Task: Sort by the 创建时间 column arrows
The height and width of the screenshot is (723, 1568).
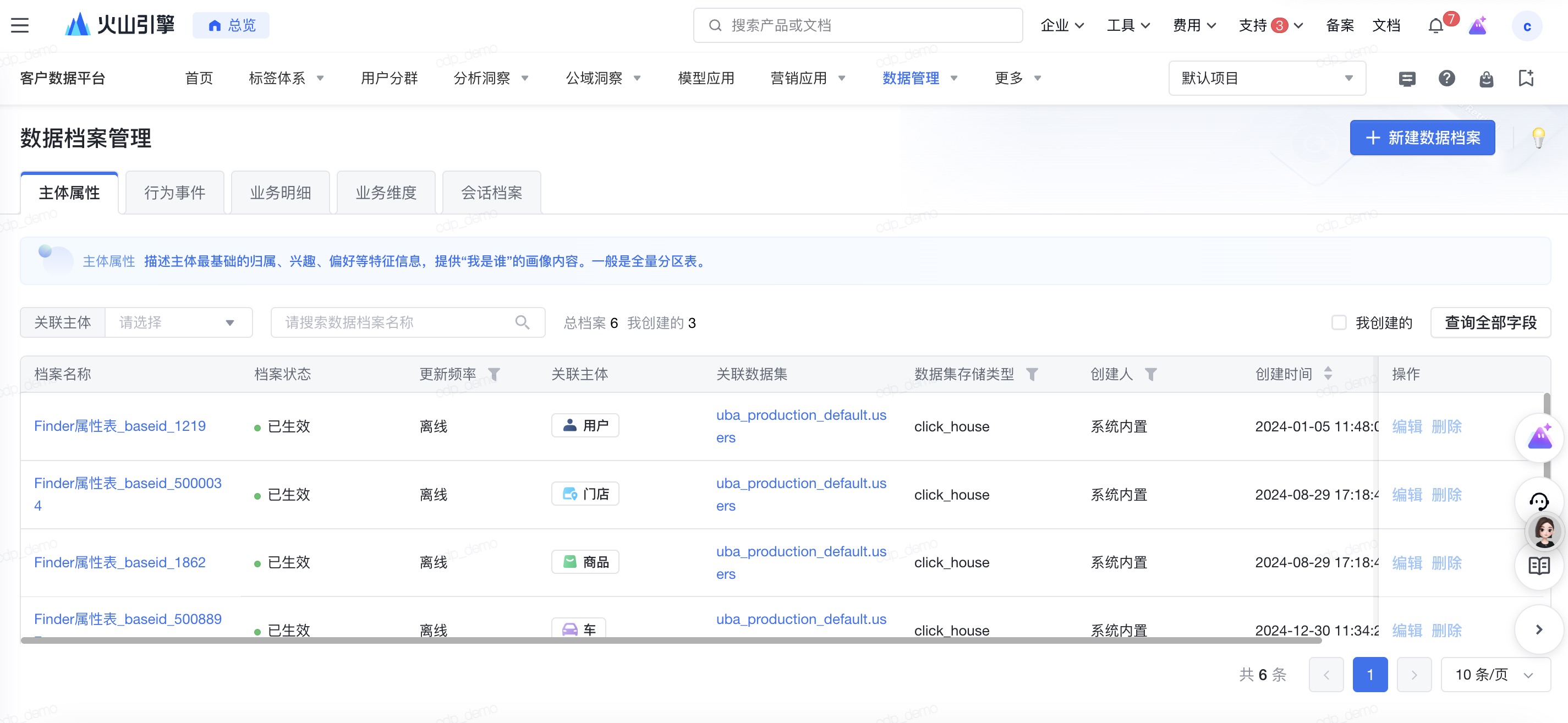Action: (x=1328, y=374)
